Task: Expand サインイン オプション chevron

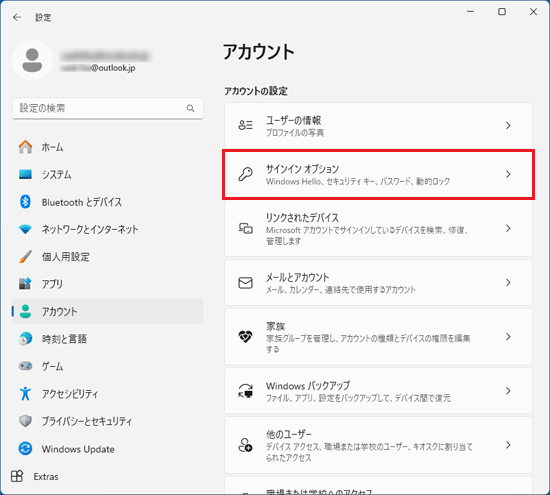Action: 508,174
